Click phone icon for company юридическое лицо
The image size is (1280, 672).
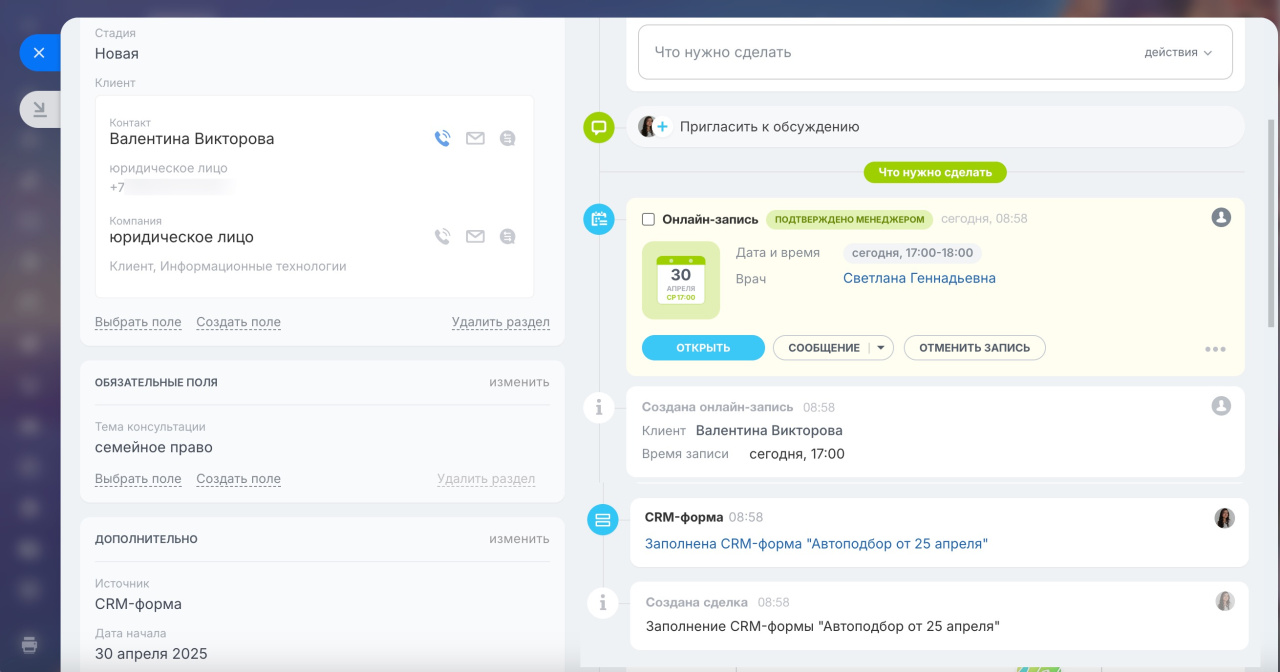tap(442, 237)
